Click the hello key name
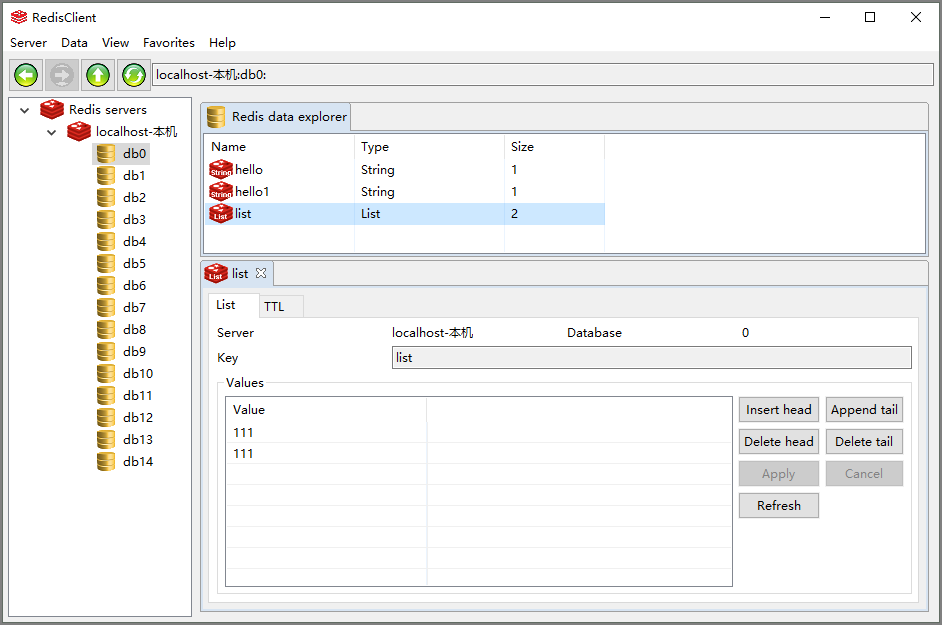Screen dimensions: 942x625 (x=249, y=169)
